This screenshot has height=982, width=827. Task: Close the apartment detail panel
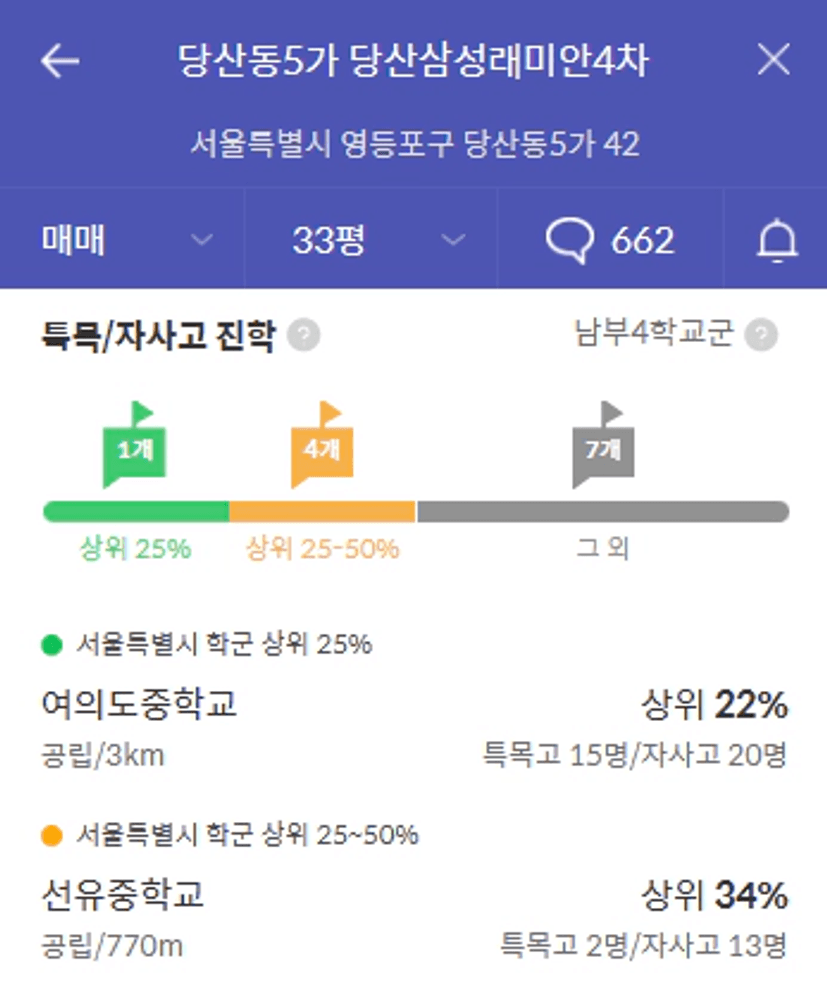pos(773,60)
